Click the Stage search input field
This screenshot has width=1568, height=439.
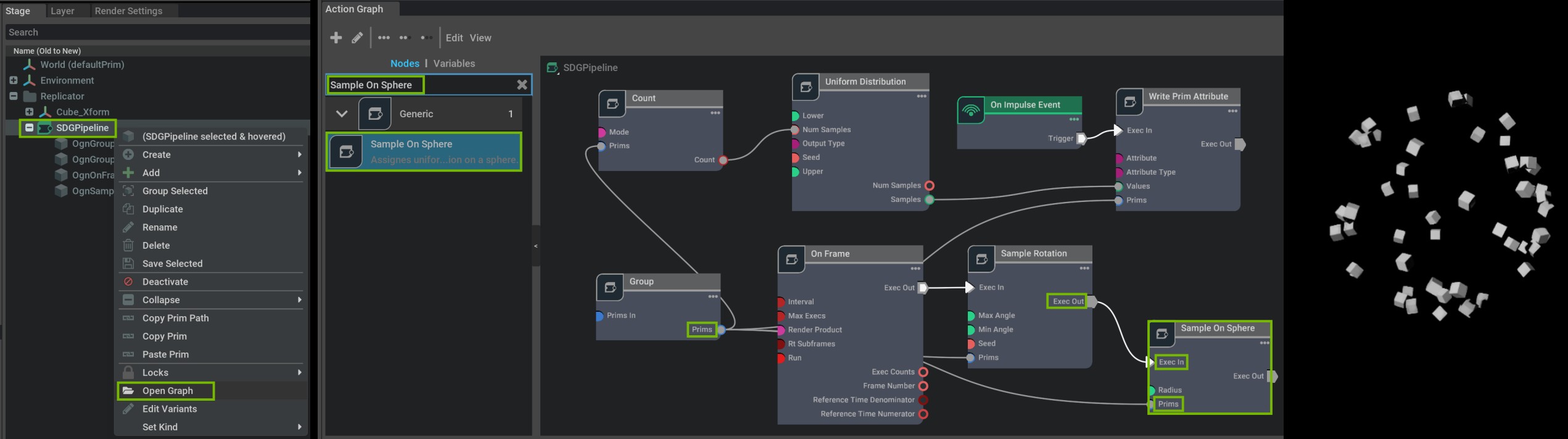[x=157, y=32]
